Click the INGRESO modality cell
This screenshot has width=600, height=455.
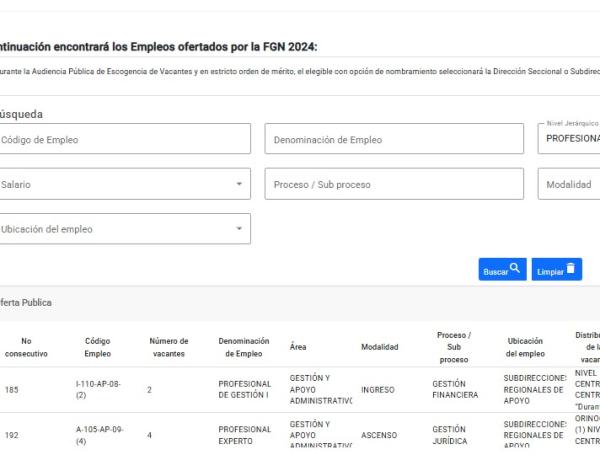378,390
